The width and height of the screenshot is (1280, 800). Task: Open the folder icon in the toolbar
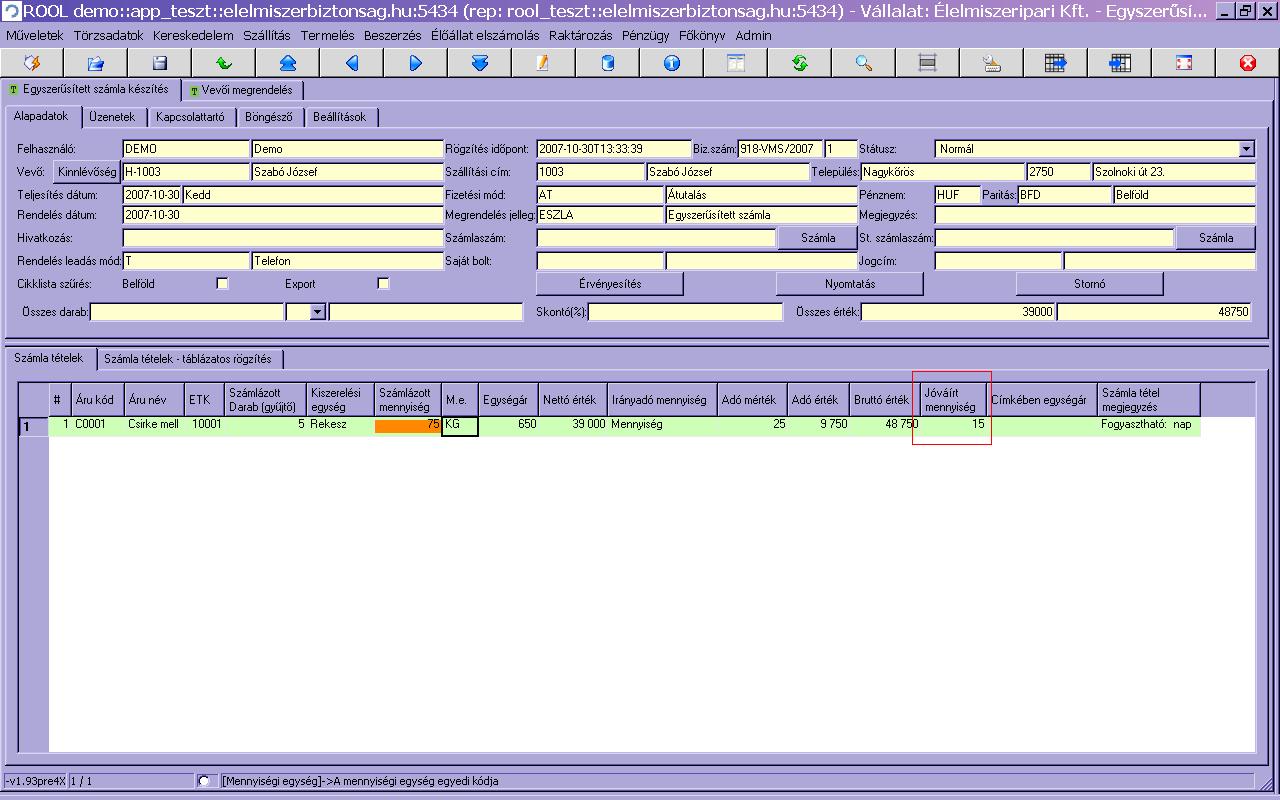[96, 63]
